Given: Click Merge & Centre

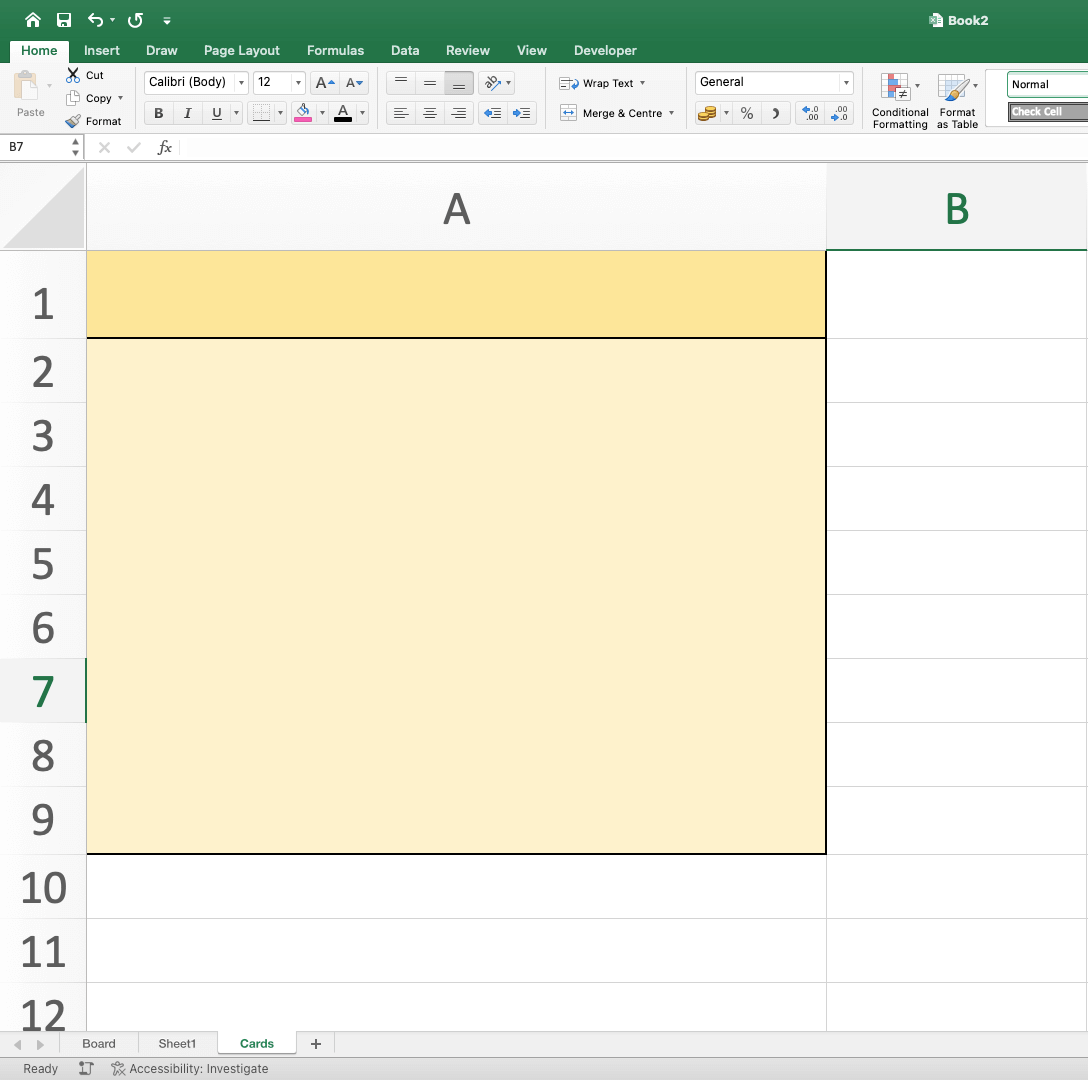Looking at the screenshot, I should 611,113.
